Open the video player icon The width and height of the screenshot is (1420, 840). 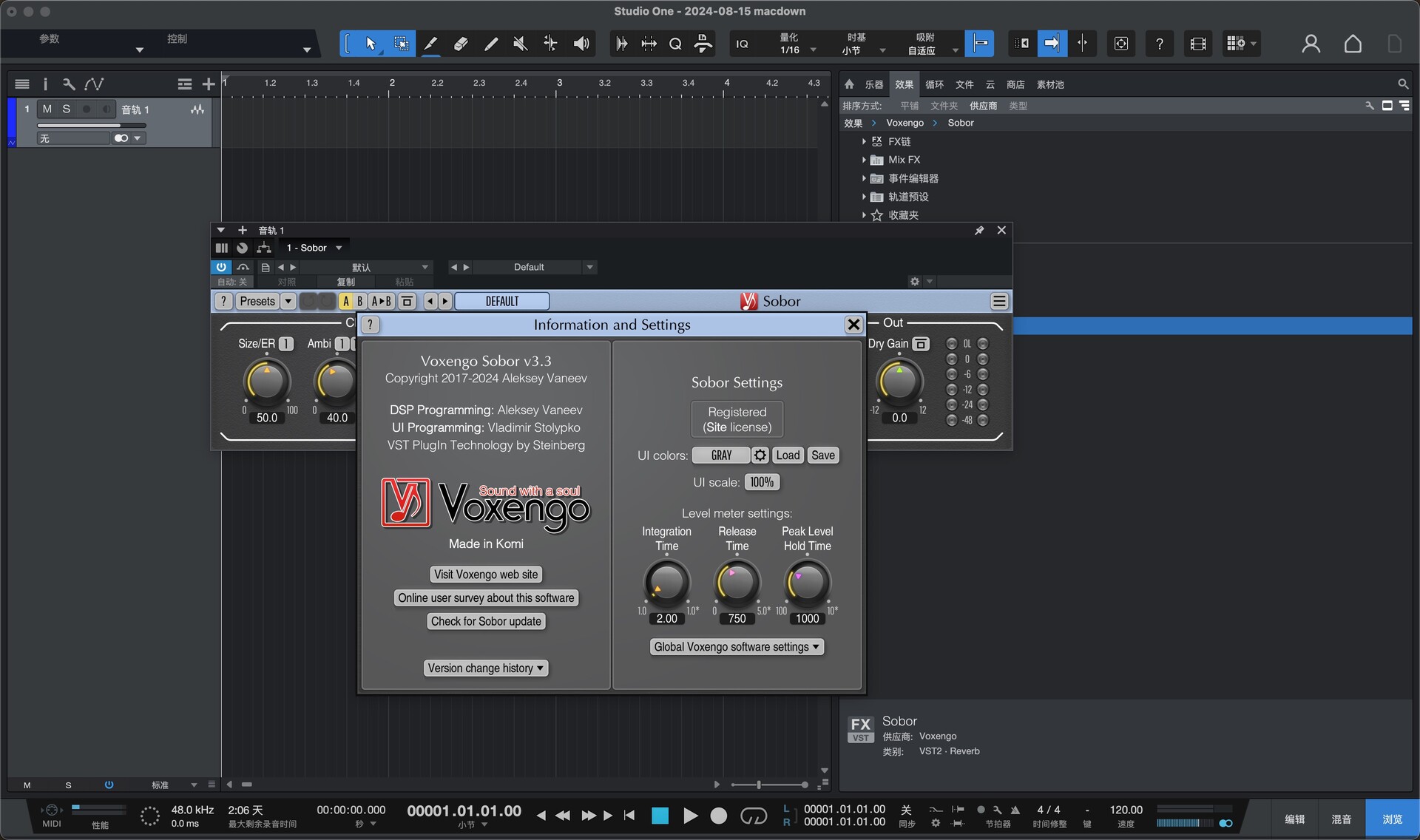coord(1198,44)
